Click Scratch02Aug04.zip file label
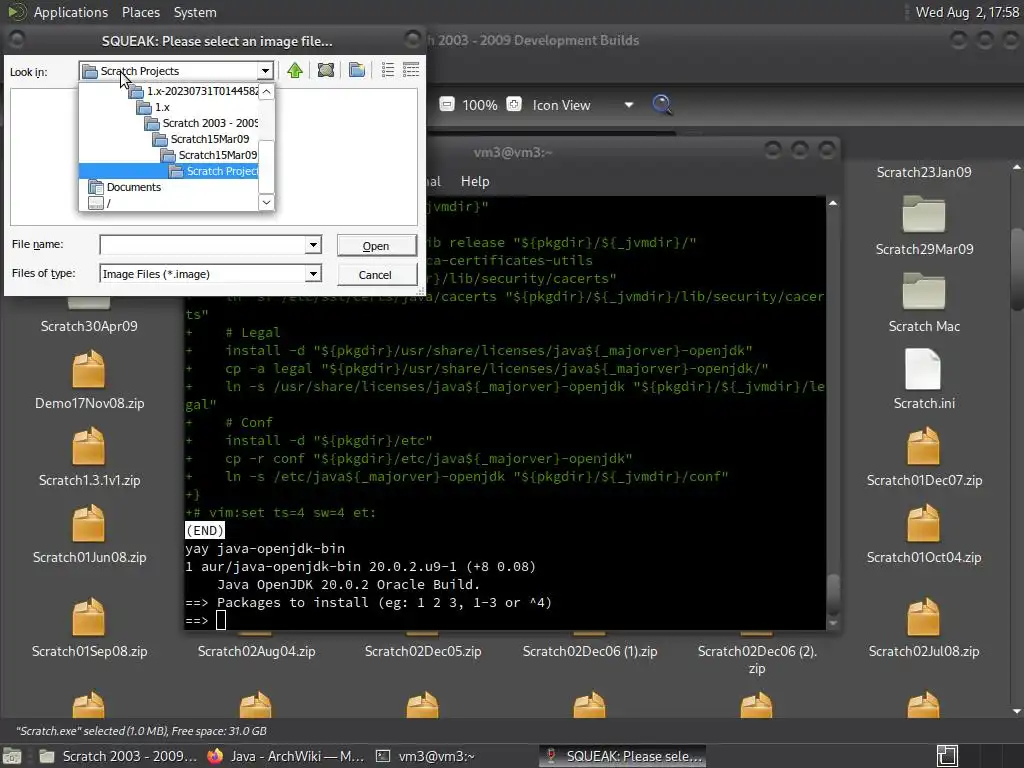 256,651
